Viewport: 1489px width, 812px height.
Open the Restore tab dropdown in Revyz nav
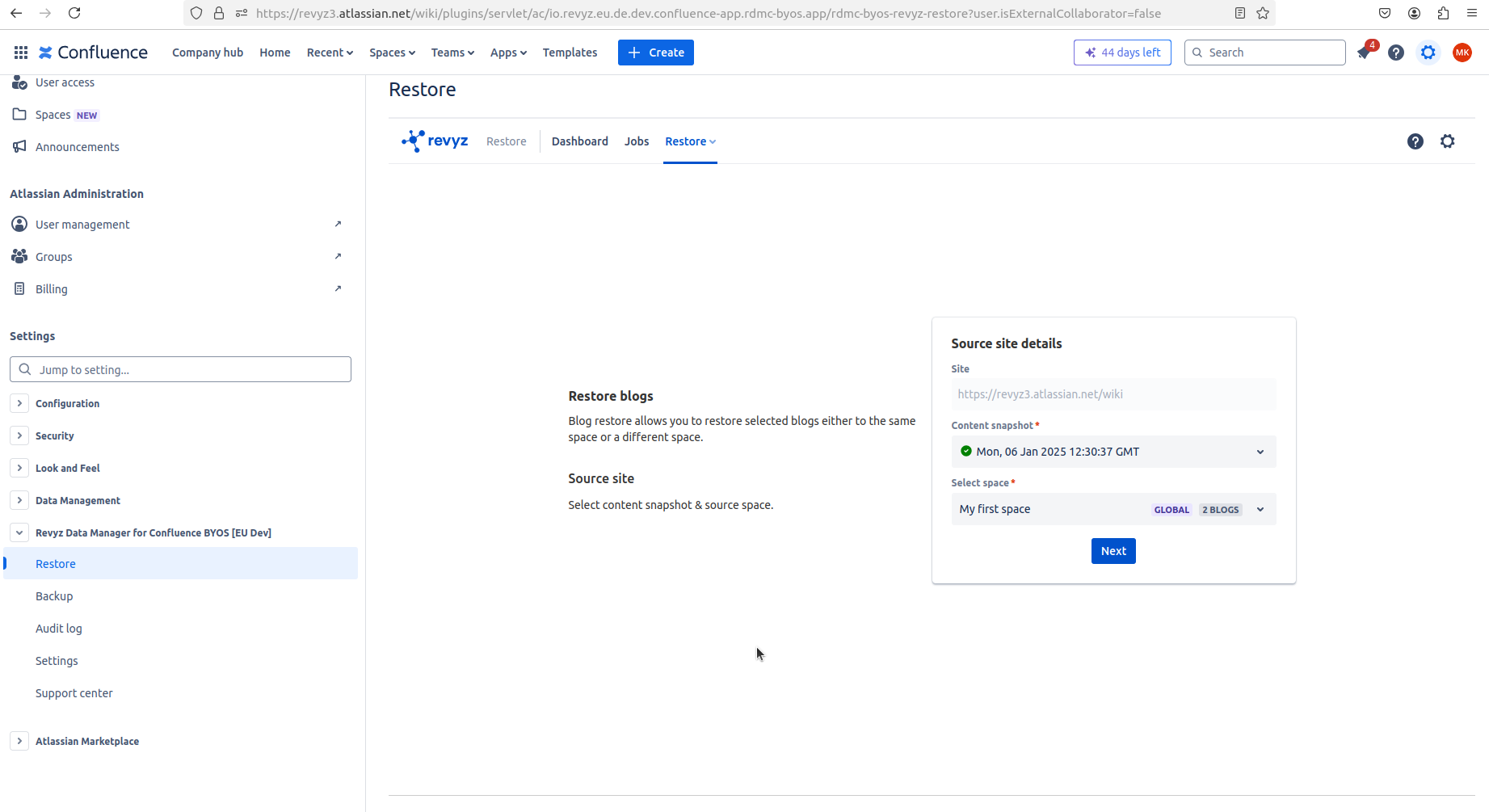pyautogui.click(x=690, y=141)
